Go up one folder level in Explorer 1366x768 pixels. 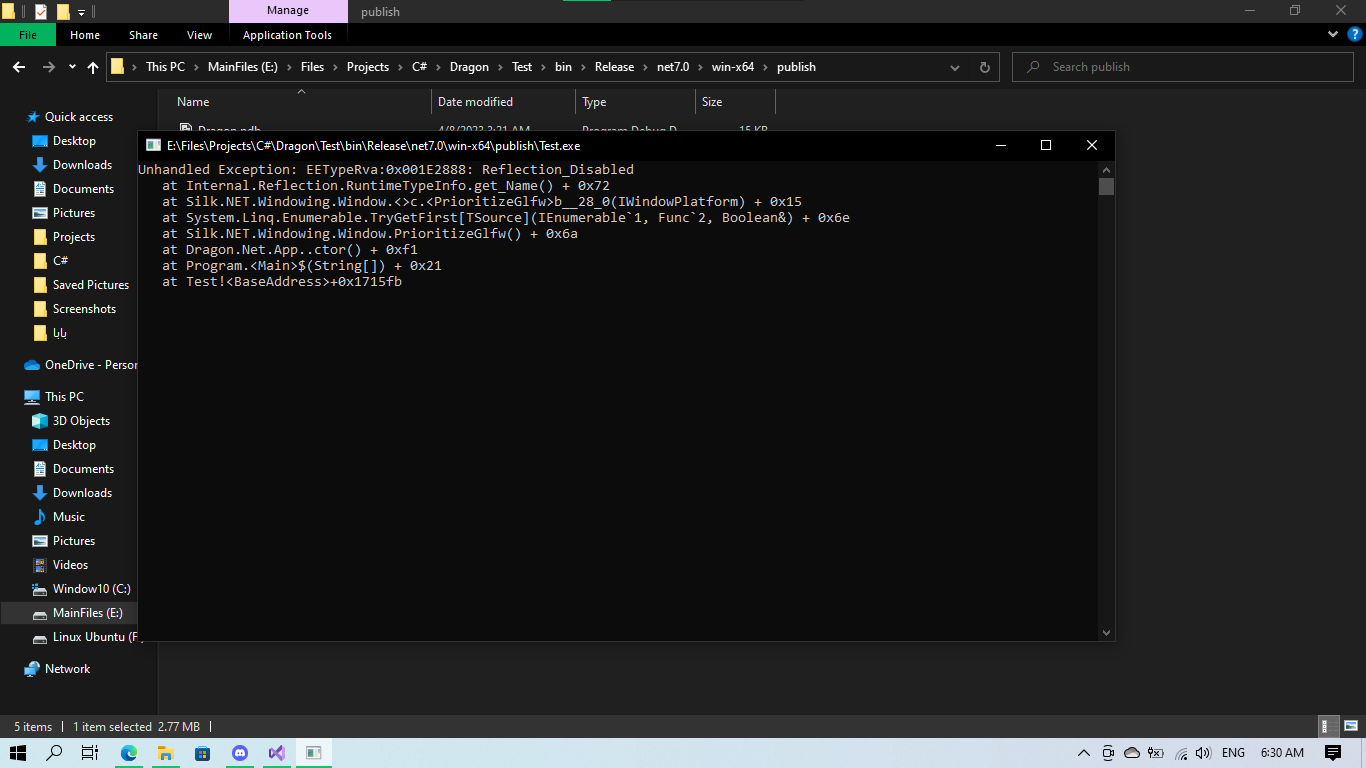93,67
